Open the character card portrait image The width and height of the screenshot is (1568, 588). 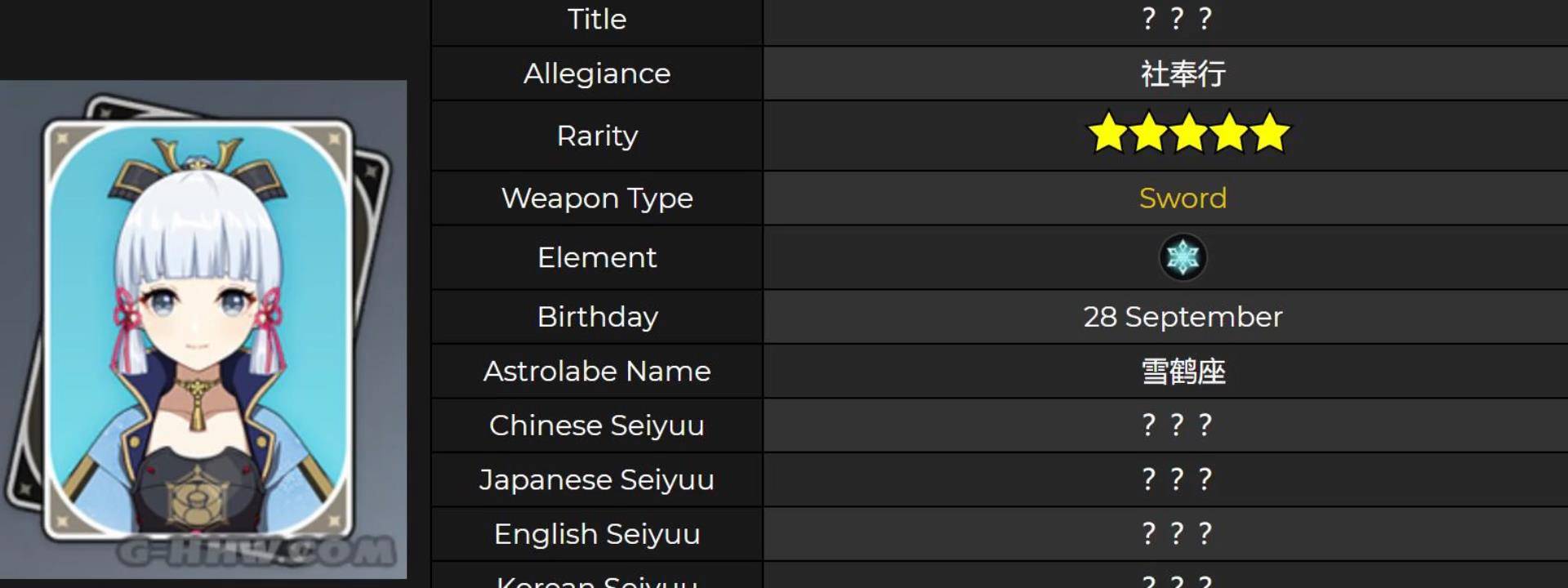[x=200, y=327]
